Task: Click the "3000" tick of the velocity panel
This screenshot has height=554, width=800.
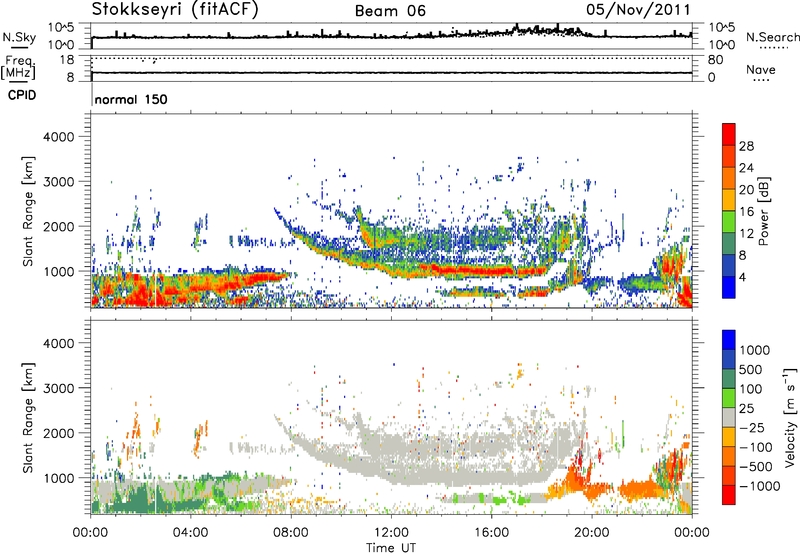Action: (59, 388)
